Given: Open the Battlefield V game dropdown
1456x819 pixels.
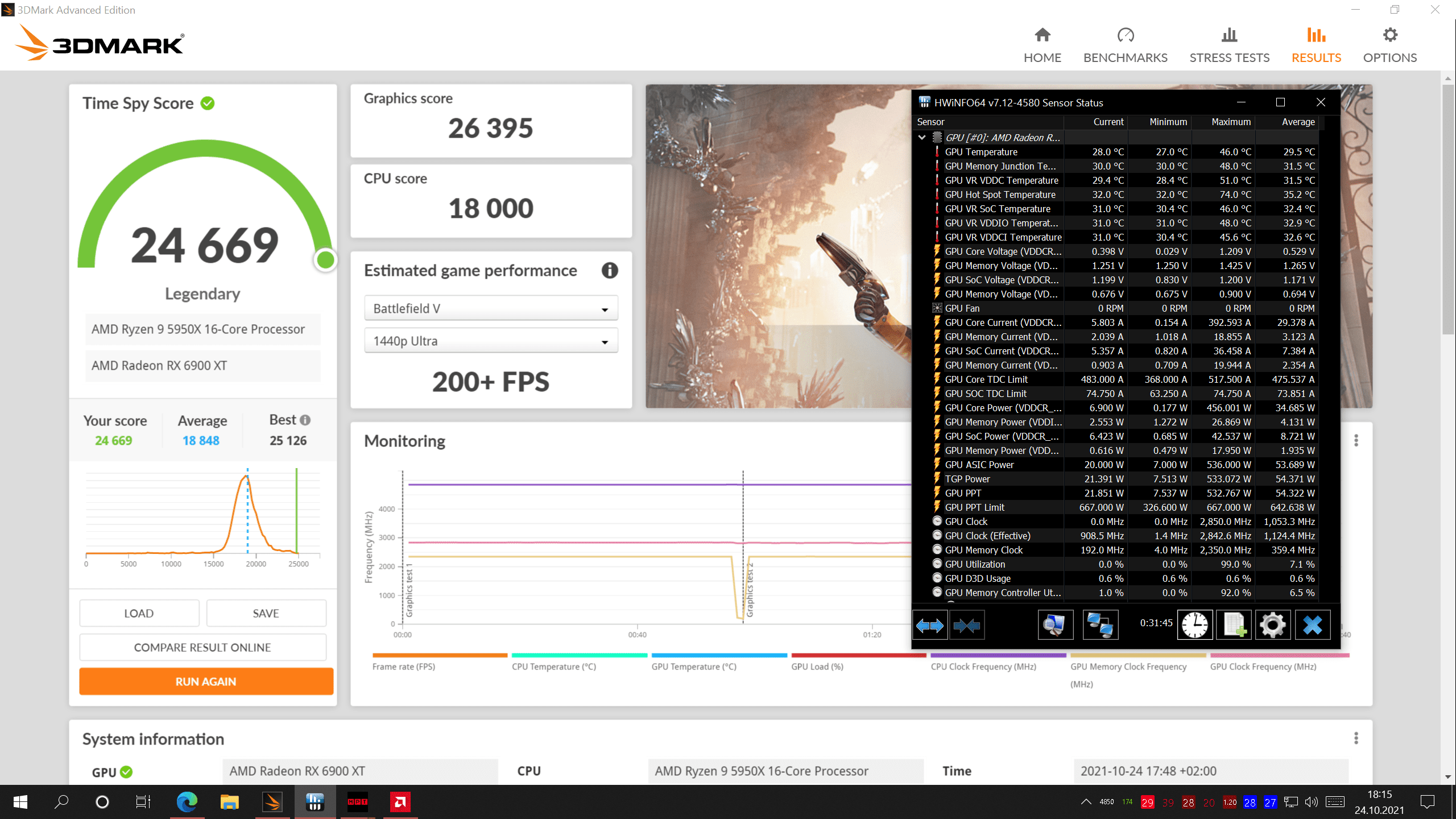Looking at the screenshot, I should 491,308.
